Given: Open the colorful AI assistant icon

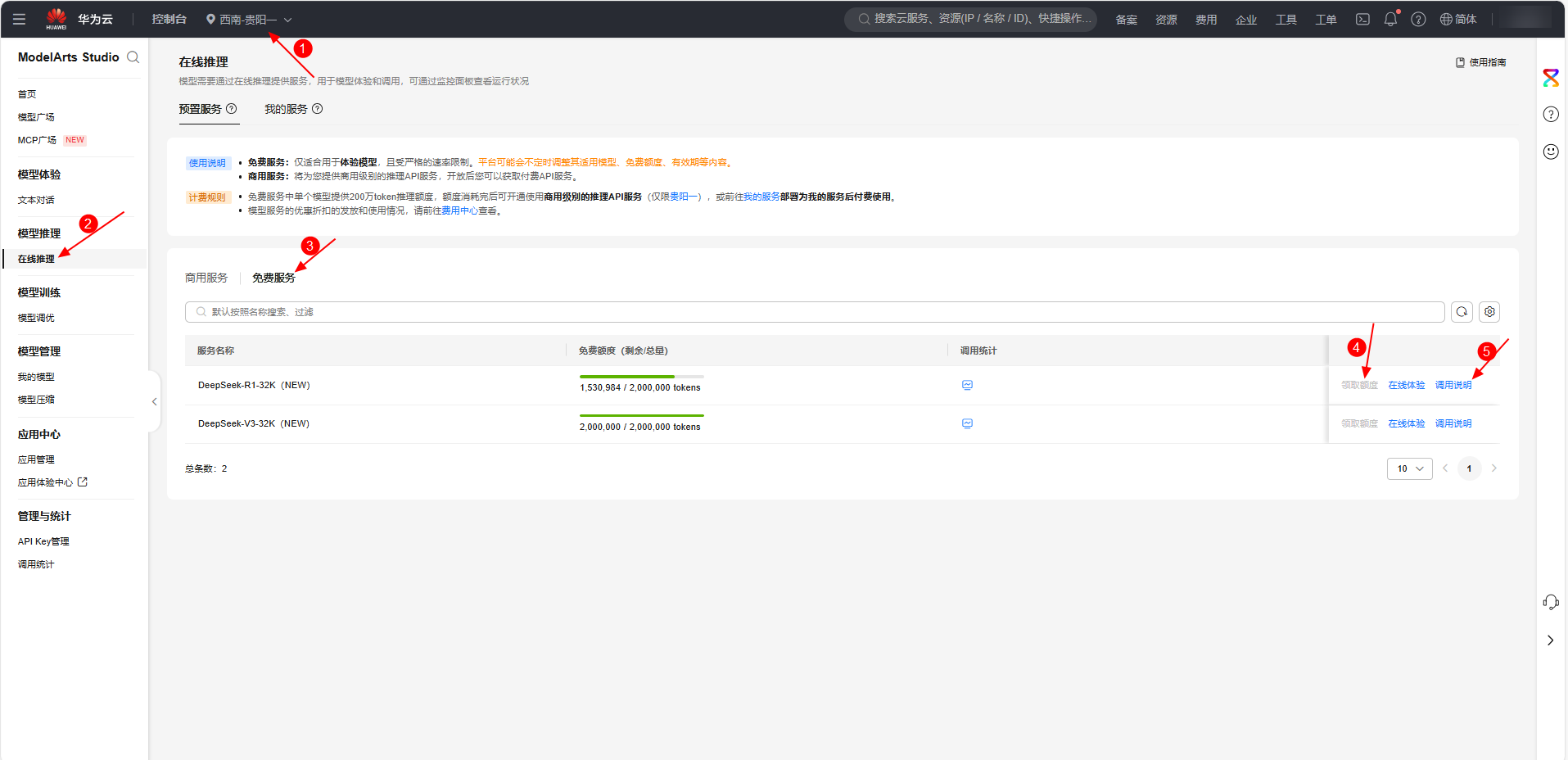Looking at the screenshot, I should [1551, 78].
